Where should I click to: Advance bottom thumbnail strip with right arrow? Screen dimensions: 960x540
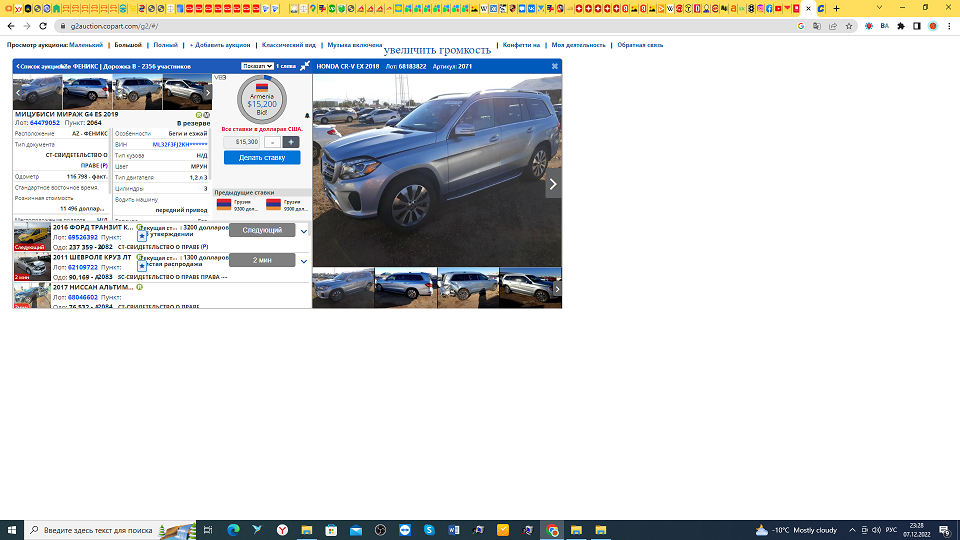(557, 289)
